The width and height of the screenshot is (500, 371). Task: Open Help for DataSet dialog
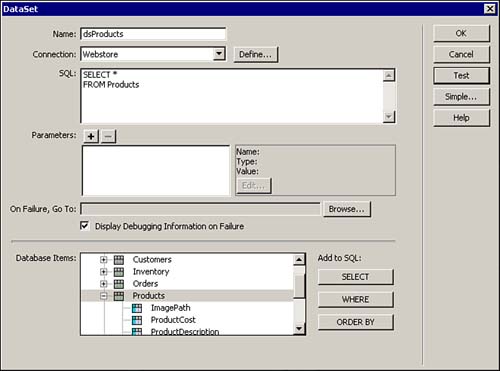461,118
